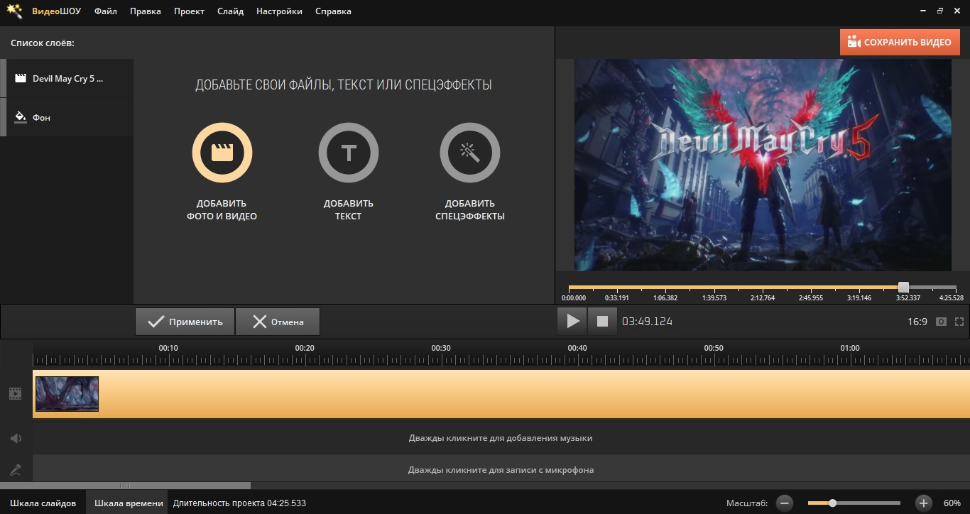The width and height of the screenshot is (970, 514).
Task: Click the music track speaker icon
Action: tap(15, 438)
